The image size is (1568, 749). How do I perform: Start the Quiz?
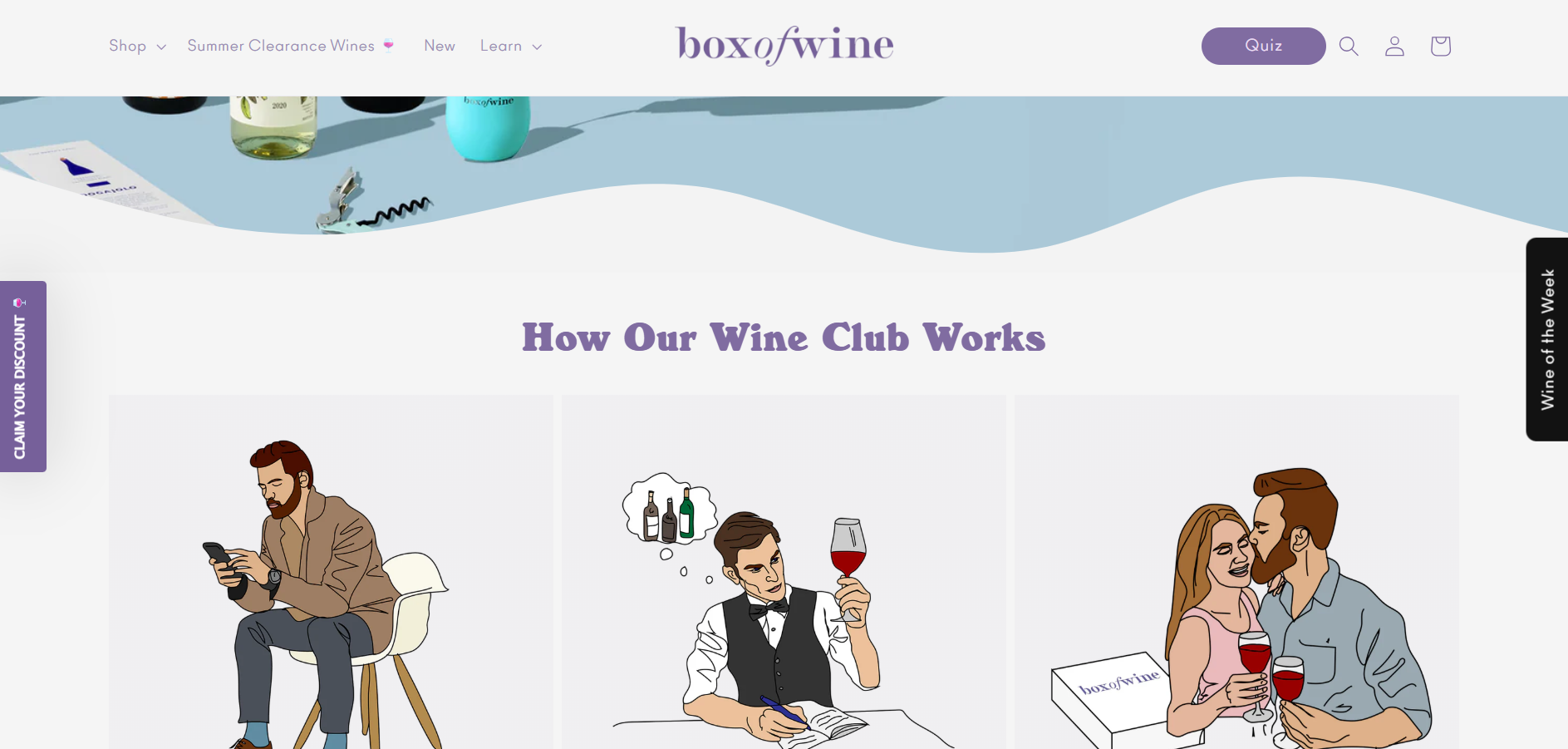coord(1263,46)
